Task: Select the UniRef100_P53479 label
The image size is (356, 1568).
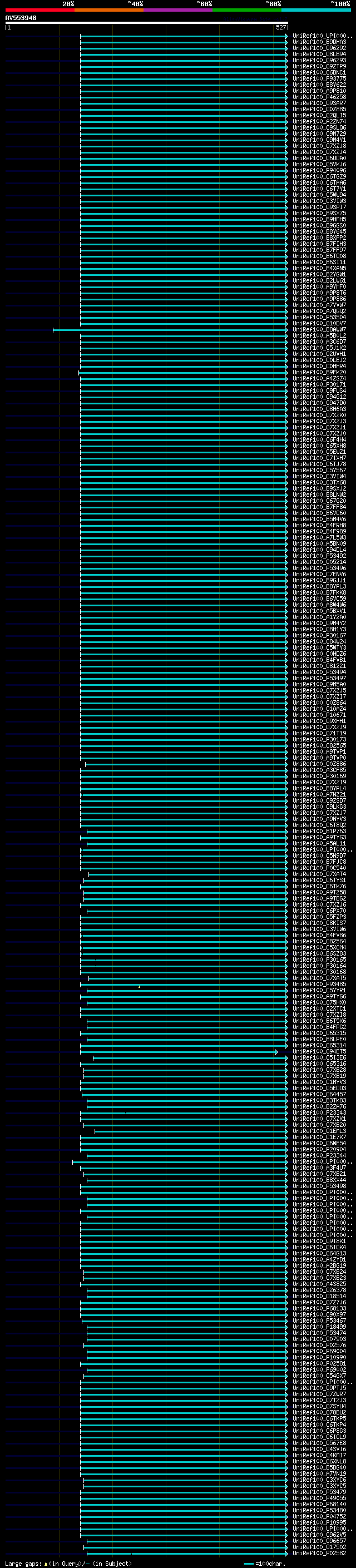Action: (319, 1492)
